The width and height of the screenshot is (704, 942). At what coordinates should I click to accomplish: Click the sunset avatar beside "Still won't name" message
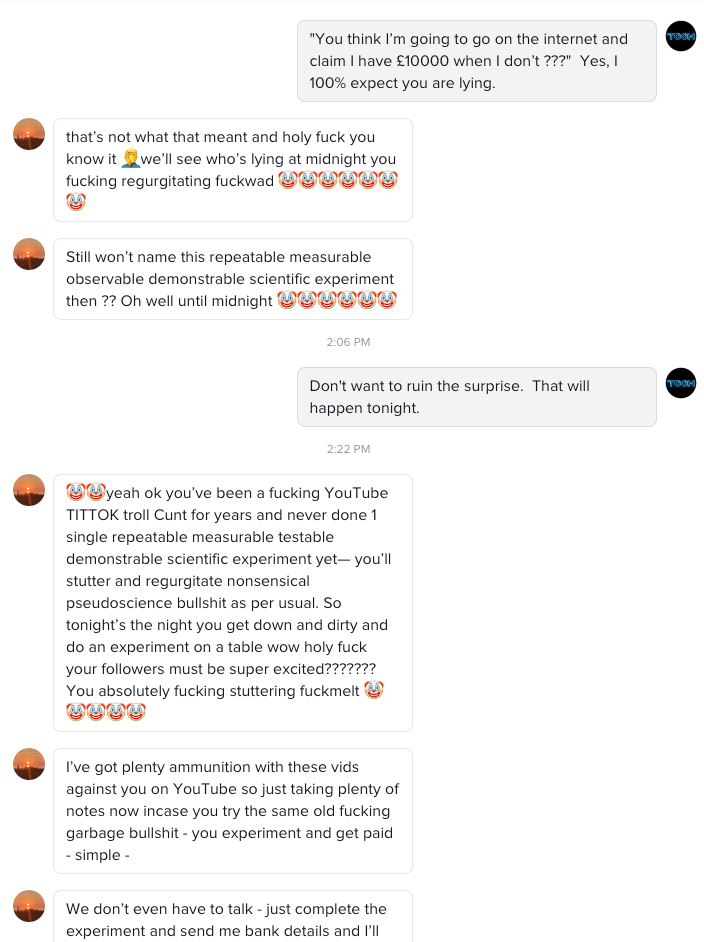coord(29,254)
